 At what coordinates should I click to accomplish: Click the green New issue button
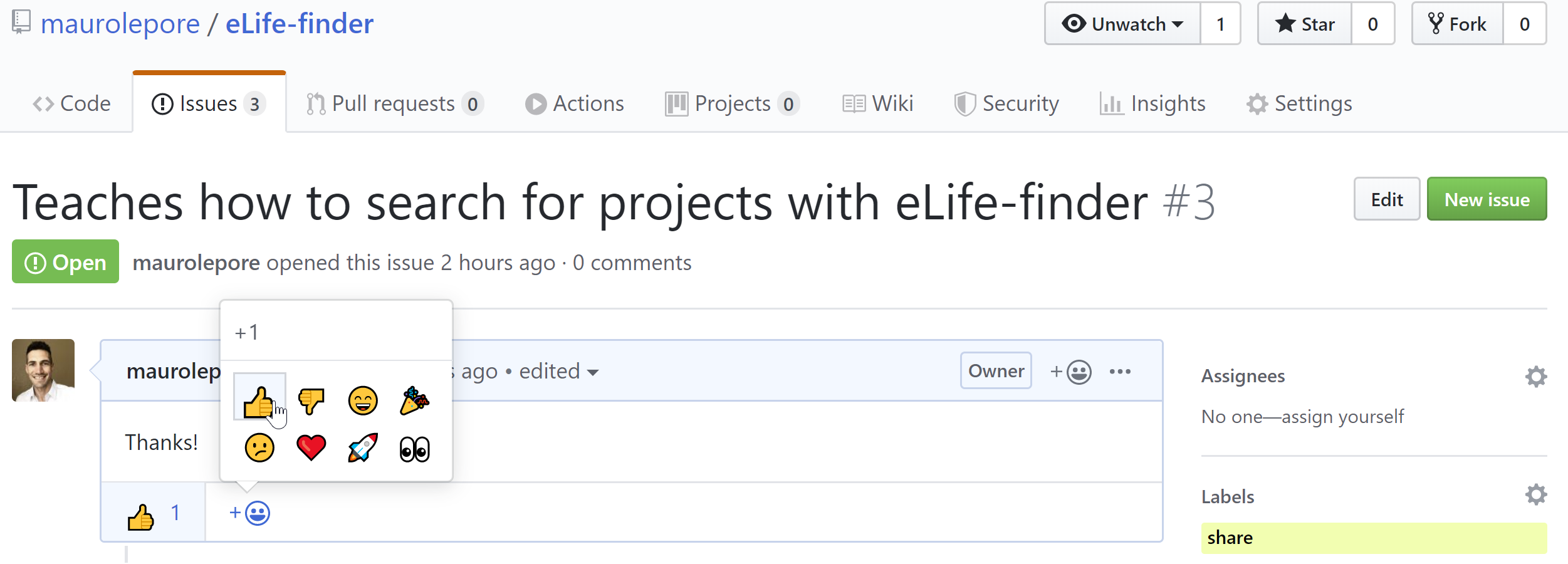[1487, 199]
